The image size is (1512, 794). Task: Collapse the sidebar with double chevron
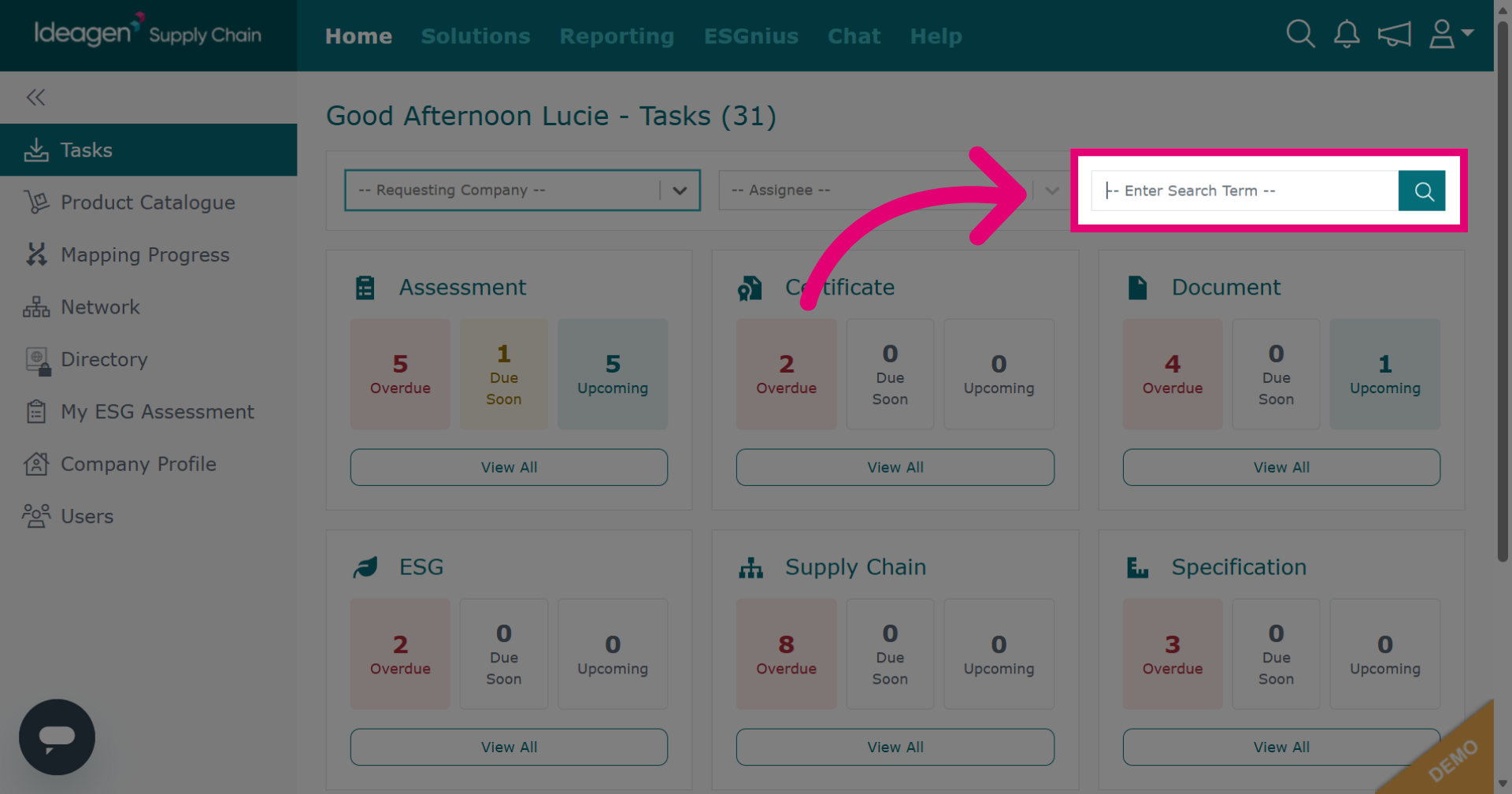[x=35, y=97]
